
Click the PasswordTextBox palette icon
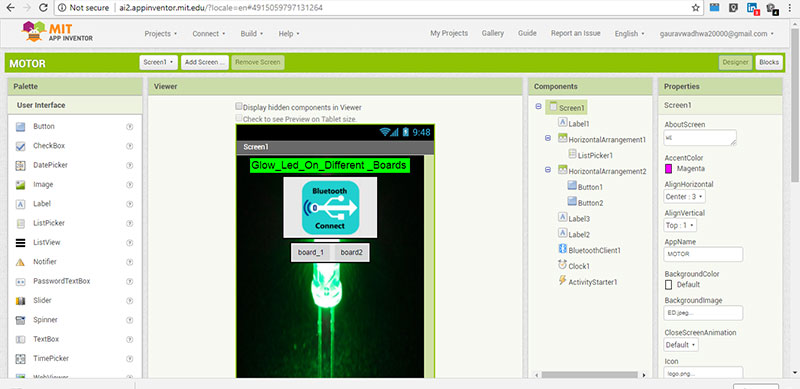click(20, 282)
